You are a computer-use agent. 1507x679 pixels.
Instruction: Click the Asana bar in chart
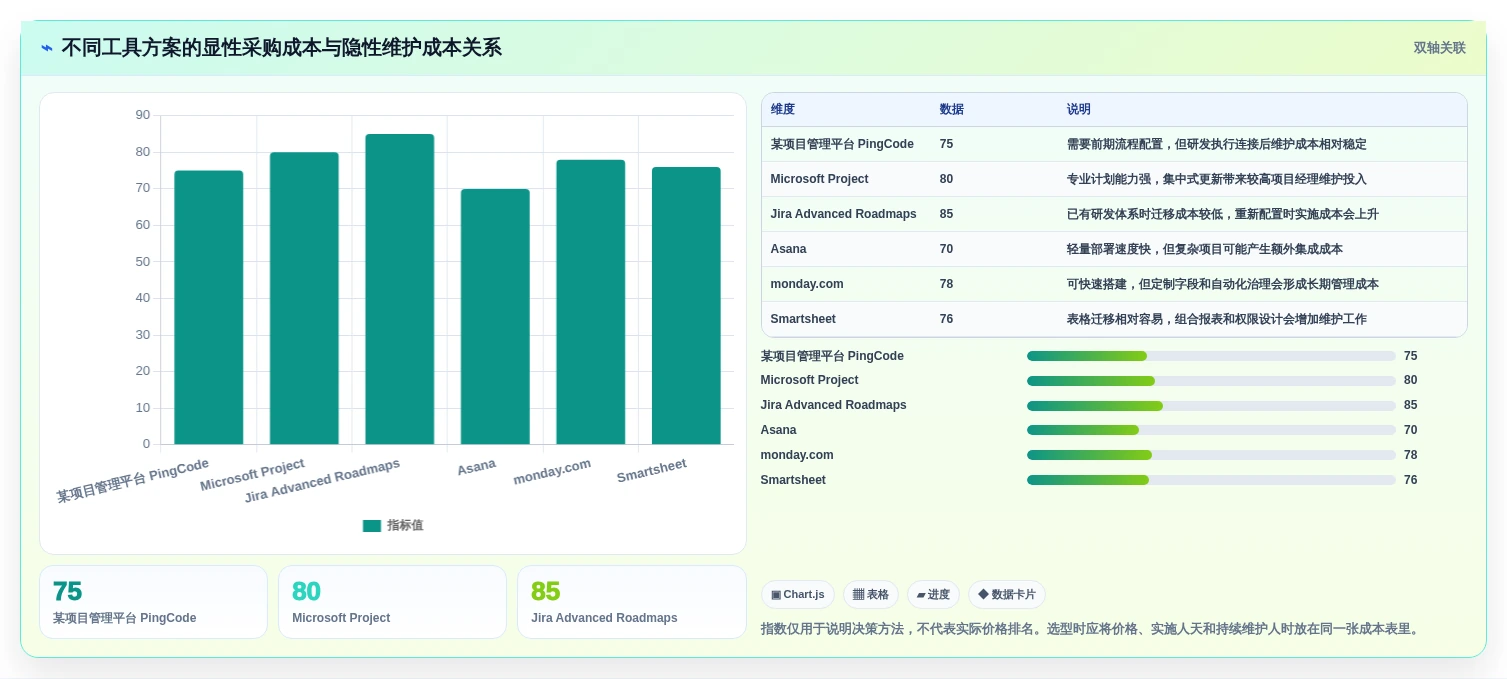tap(495, 316)
